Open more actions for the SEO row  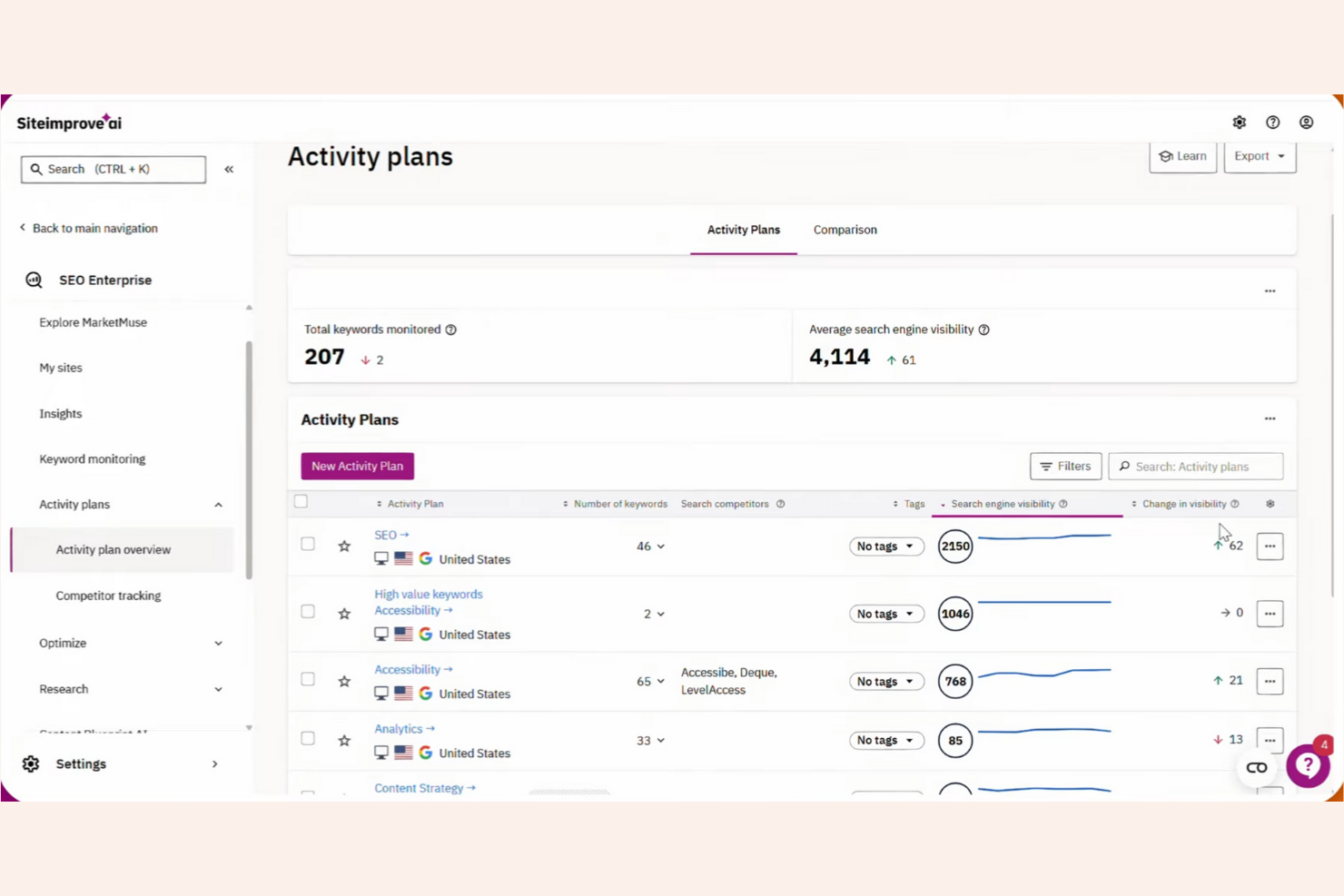click(1270, 546)
